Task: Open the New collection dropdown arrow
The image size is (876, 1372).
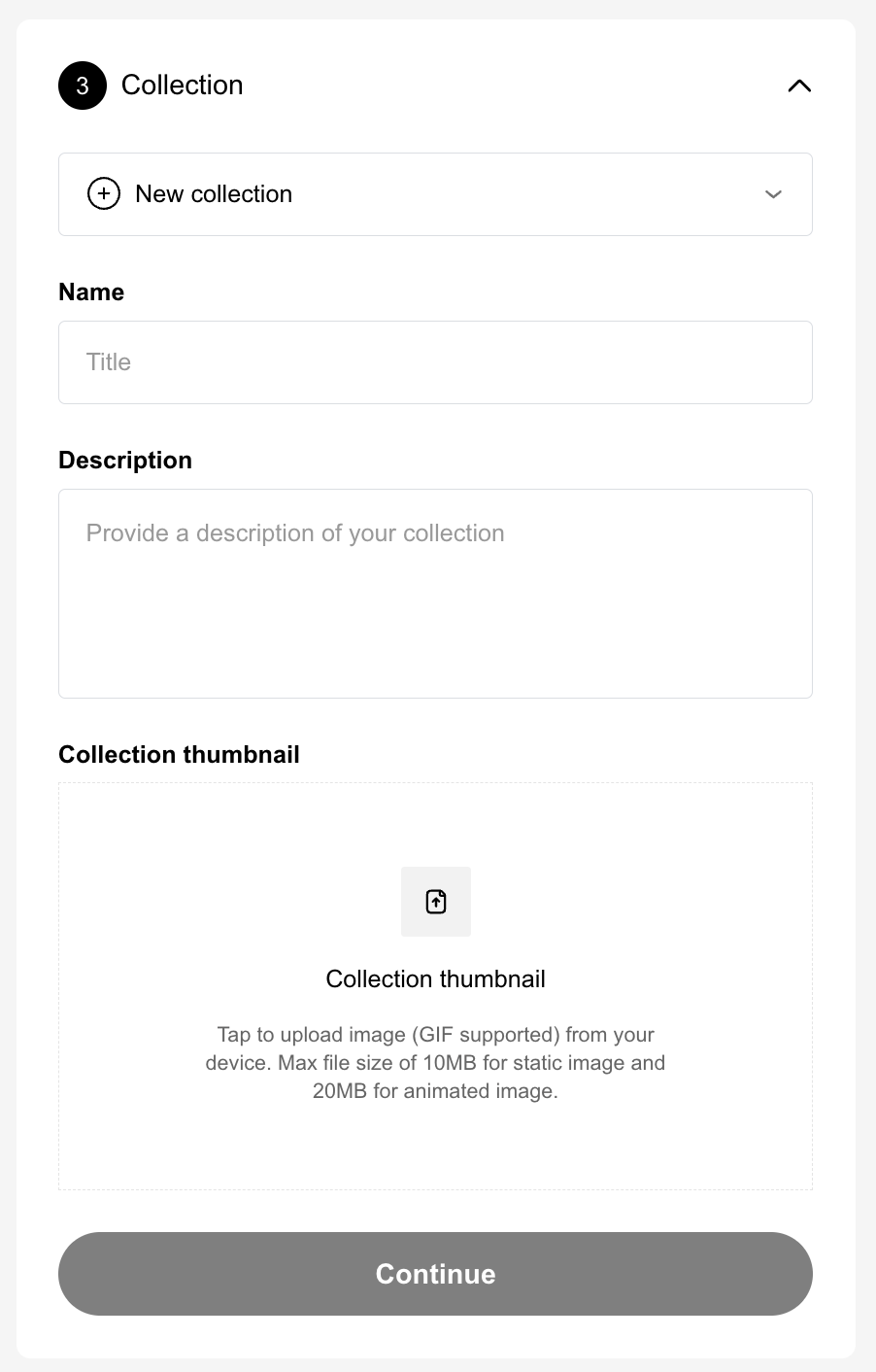Action: click(x=773, y=194)
